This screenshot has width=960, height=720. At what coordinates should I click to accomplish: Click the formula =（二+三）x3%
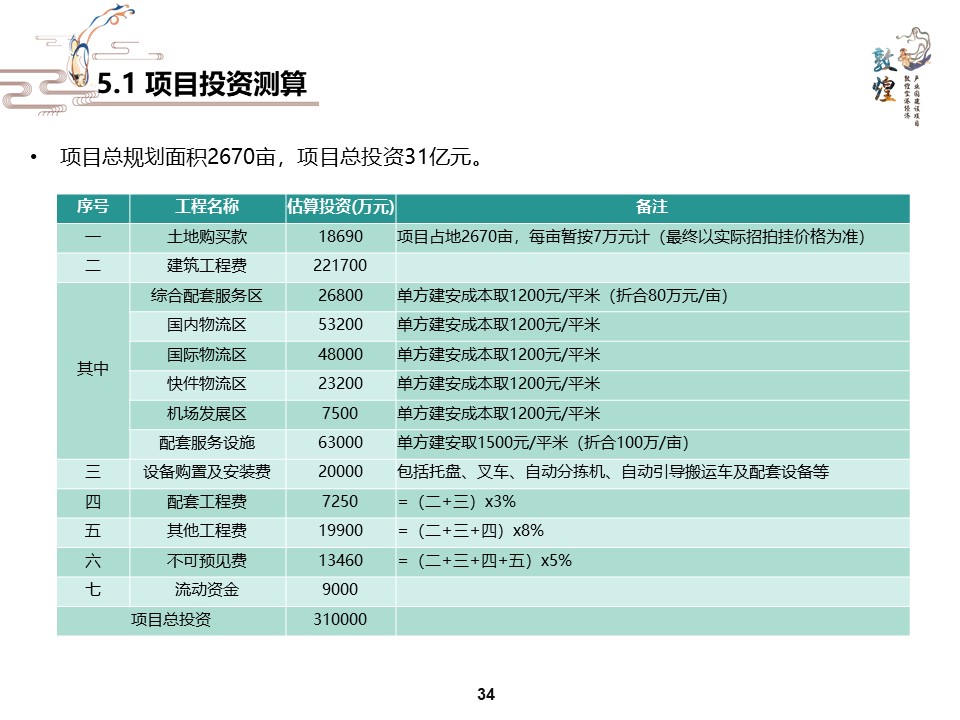pyautogui.click(x=457, y=502)
